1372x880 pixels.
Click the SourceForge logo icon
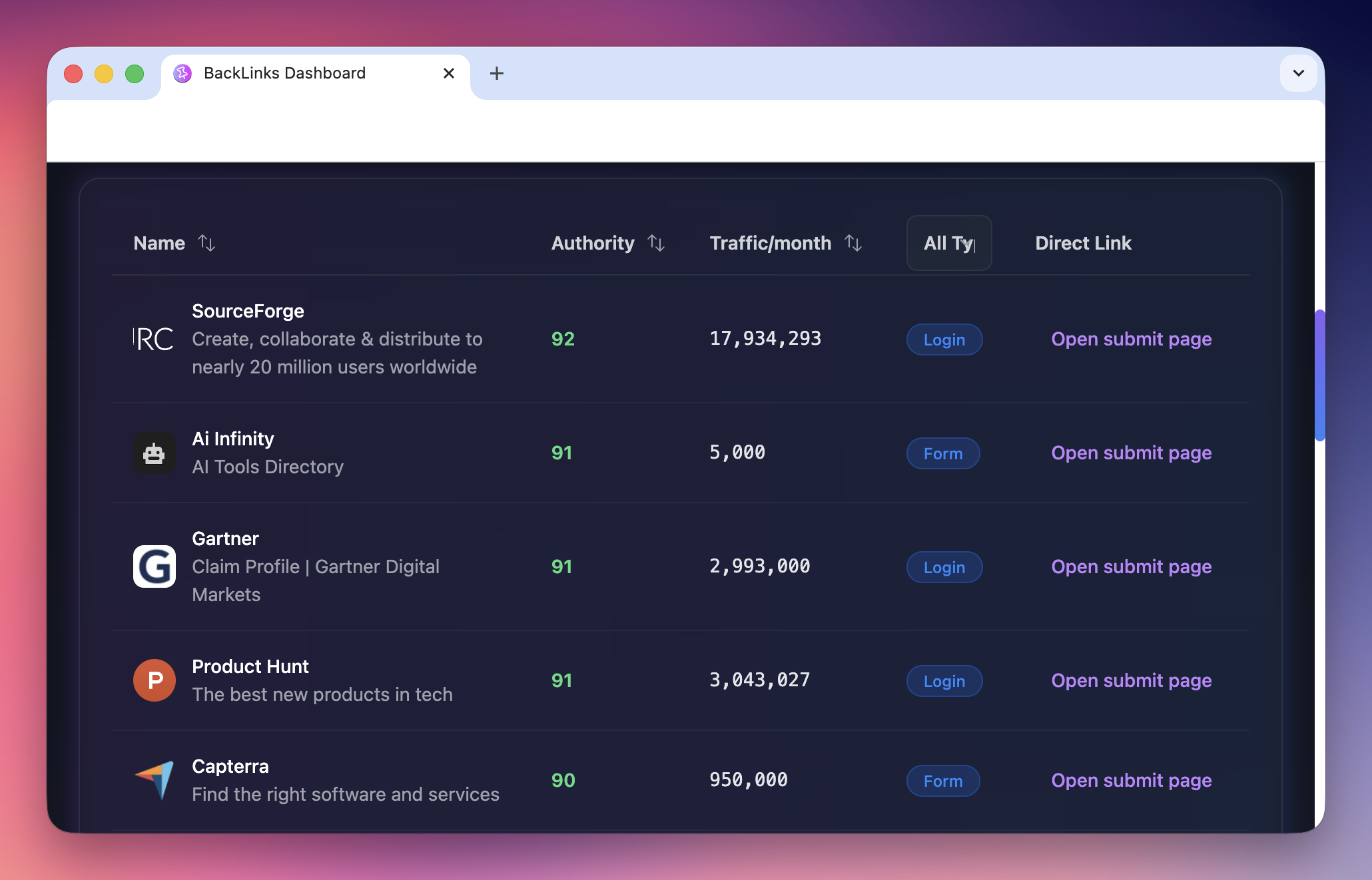[x=154, y=339]
